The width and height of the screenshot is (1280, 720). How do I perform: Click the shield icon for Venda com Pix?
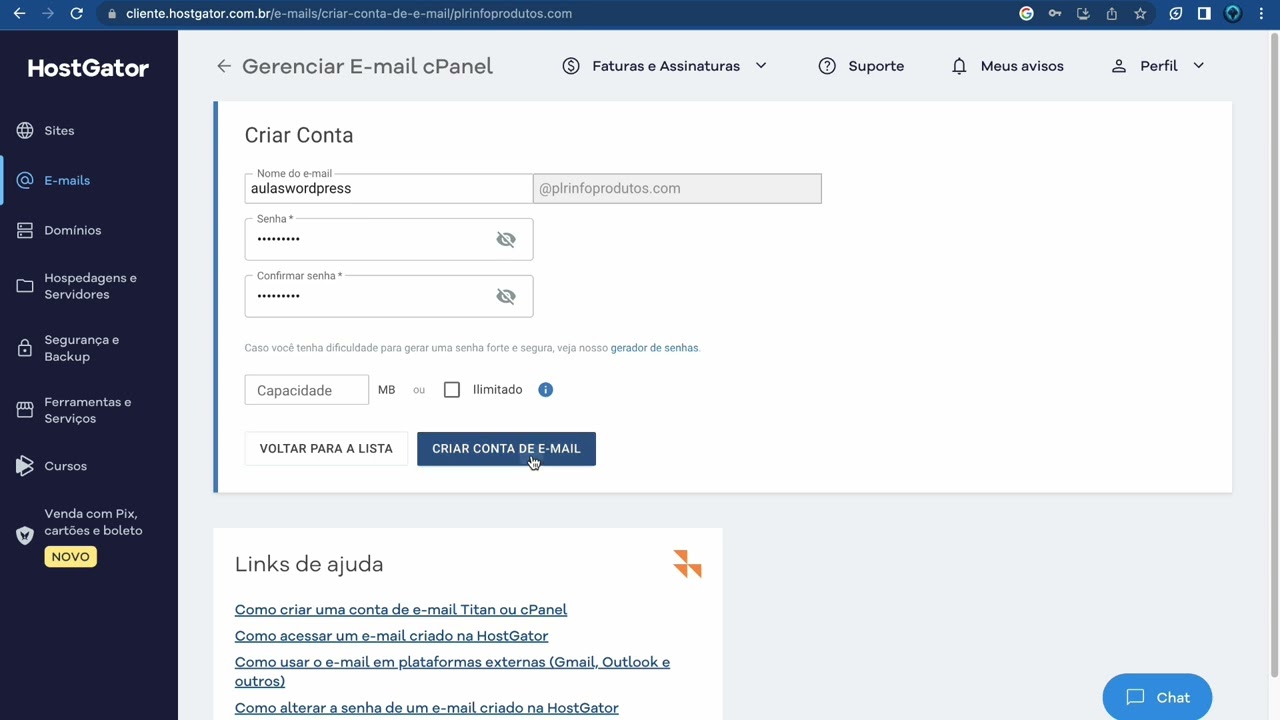click(x=25, y=535)
